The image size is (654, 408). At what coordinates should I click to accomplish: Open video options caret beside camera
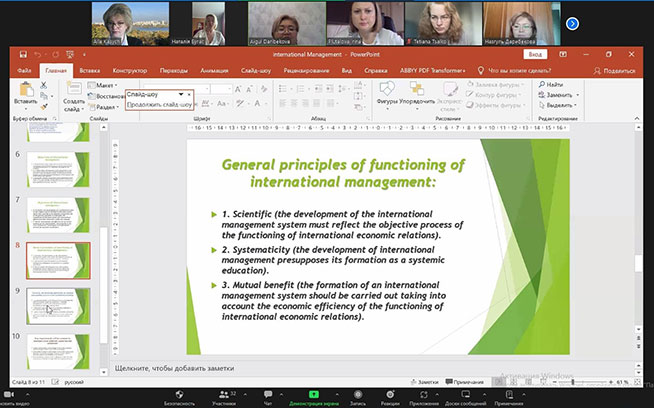tap(28, 394)
